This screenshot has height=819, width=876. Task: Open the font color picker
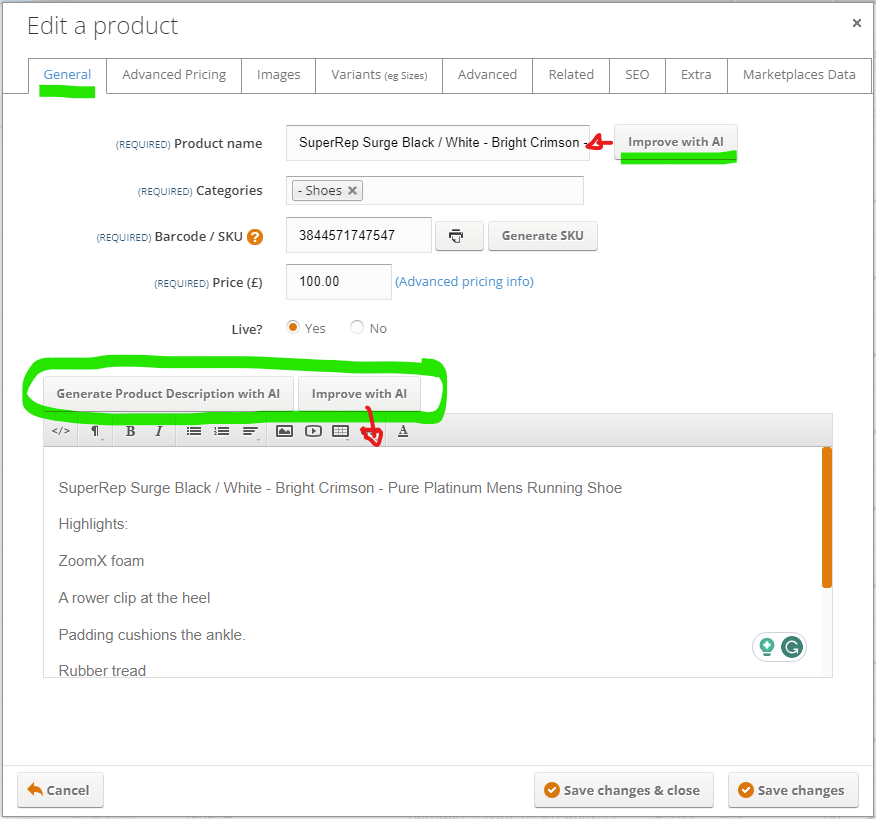(403, 431)
